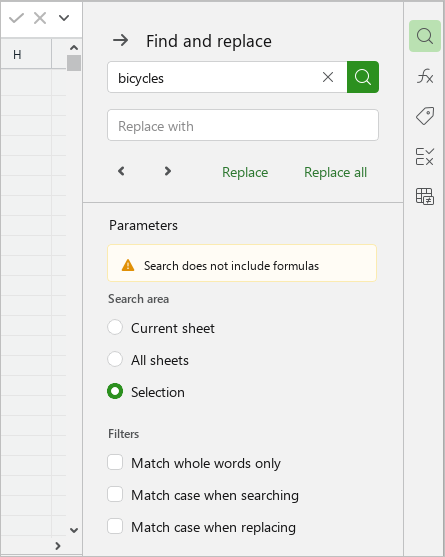Clear the bicycles search text
Image resolution: width=445 pixels, height=557 pixels.
(328, 77)
